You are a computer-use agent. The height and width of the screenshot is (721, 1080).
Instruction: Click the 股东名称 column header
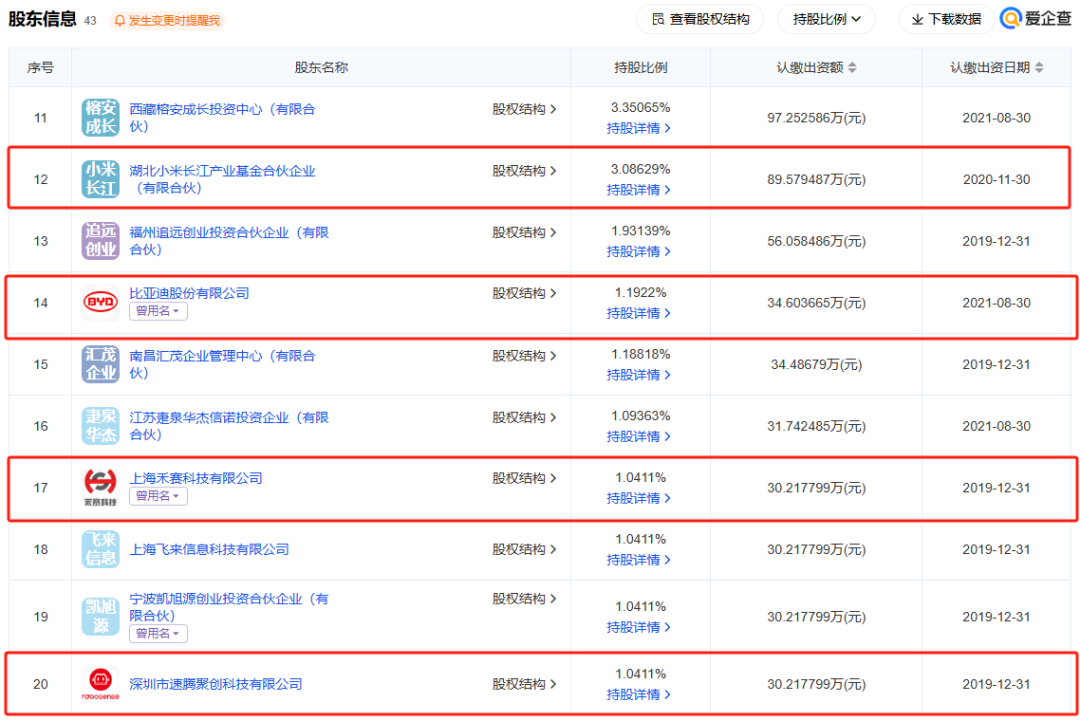point(322,67)
